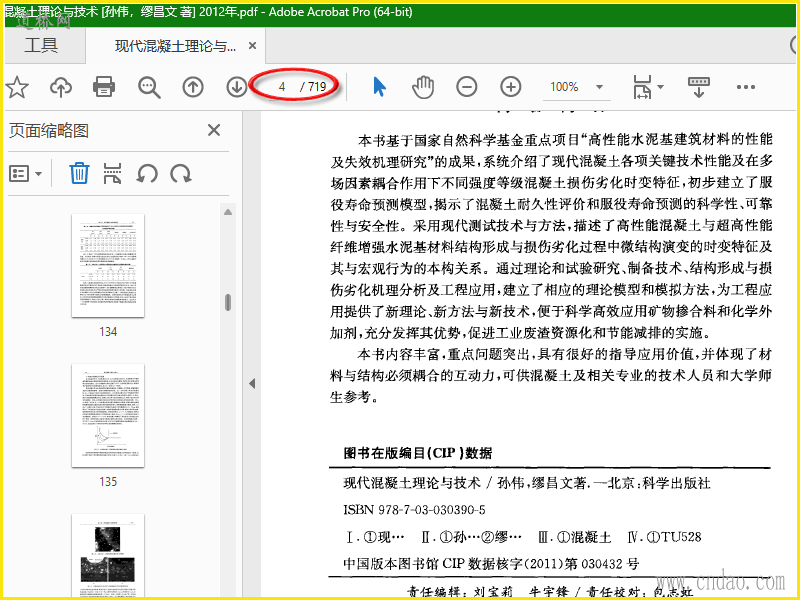
Task: Click the cloud upload icon
Action: point(61,87)
